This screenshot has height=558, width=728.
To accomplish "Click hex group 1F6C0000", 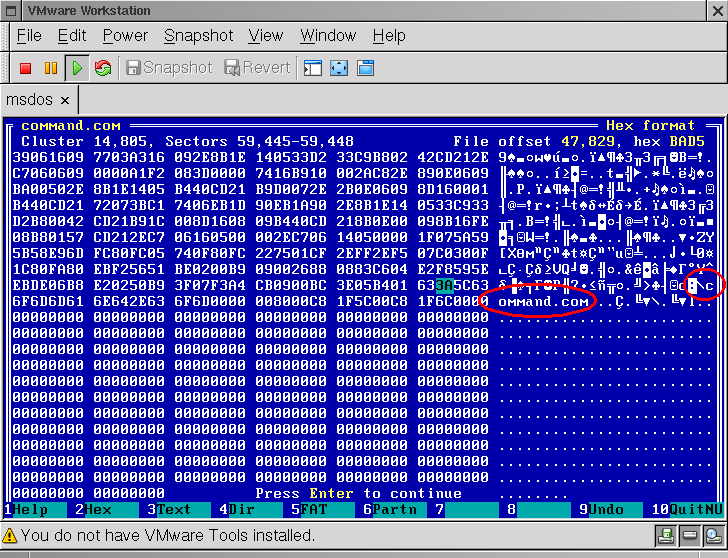I will [x=453, y=301].
